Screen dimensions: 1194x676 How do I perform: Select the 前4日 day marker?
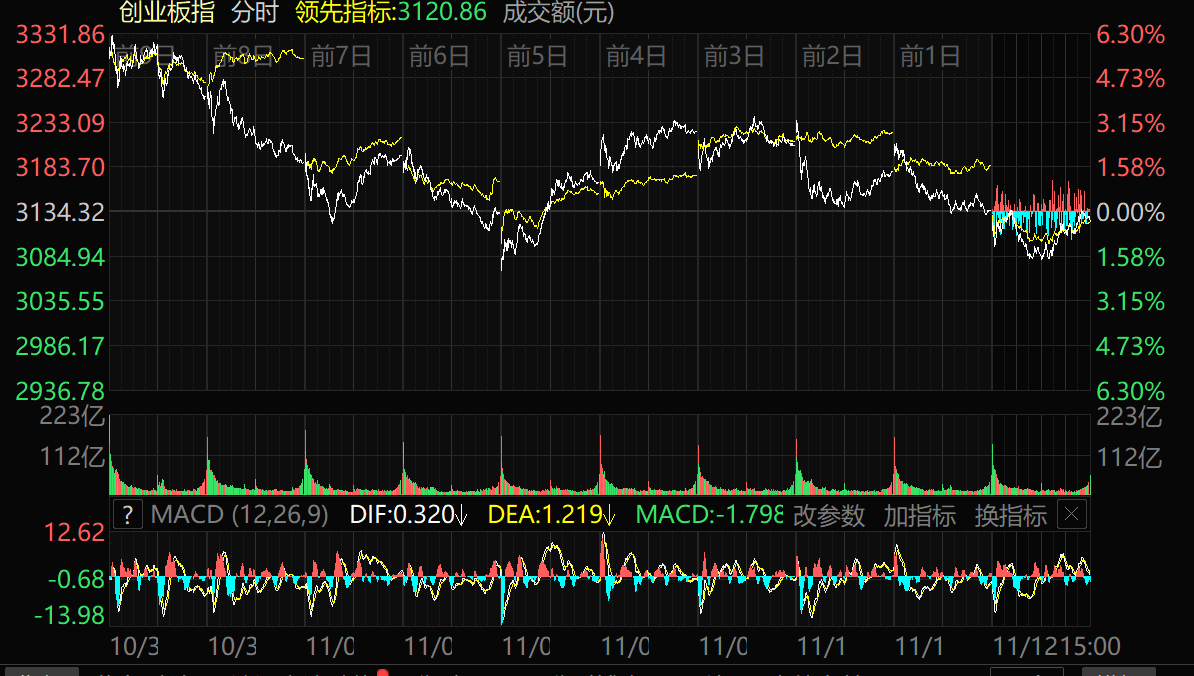[x=636, y=56]
